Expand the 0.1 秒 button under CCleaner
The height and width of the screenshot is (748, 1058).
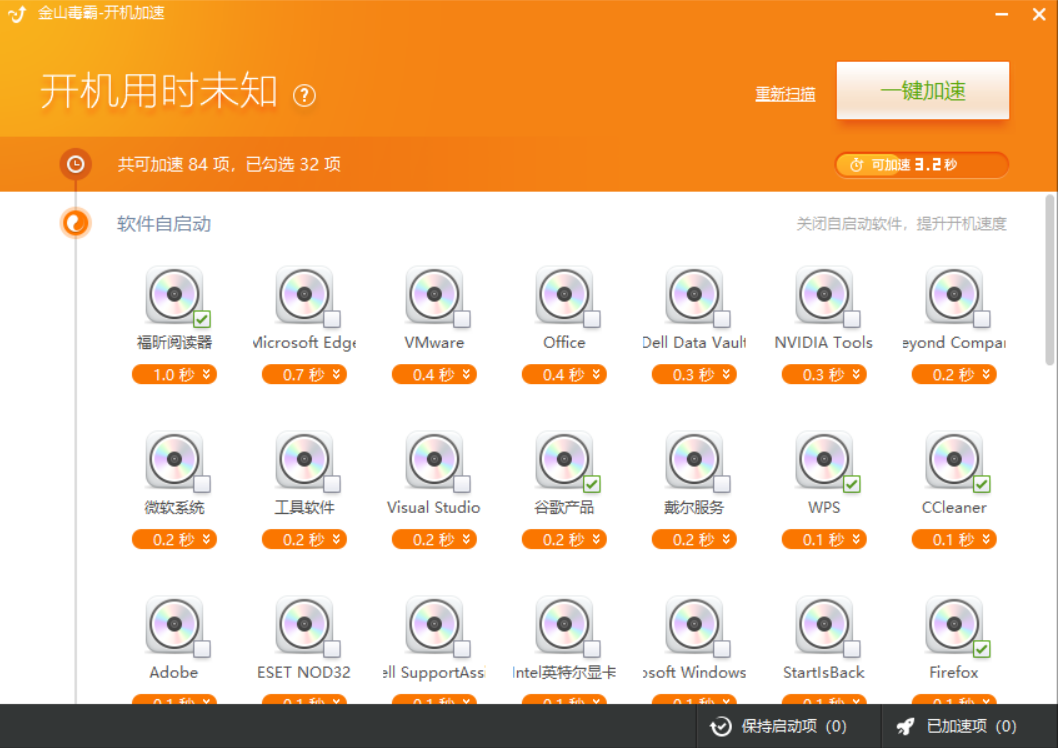[x=954, y=540]
